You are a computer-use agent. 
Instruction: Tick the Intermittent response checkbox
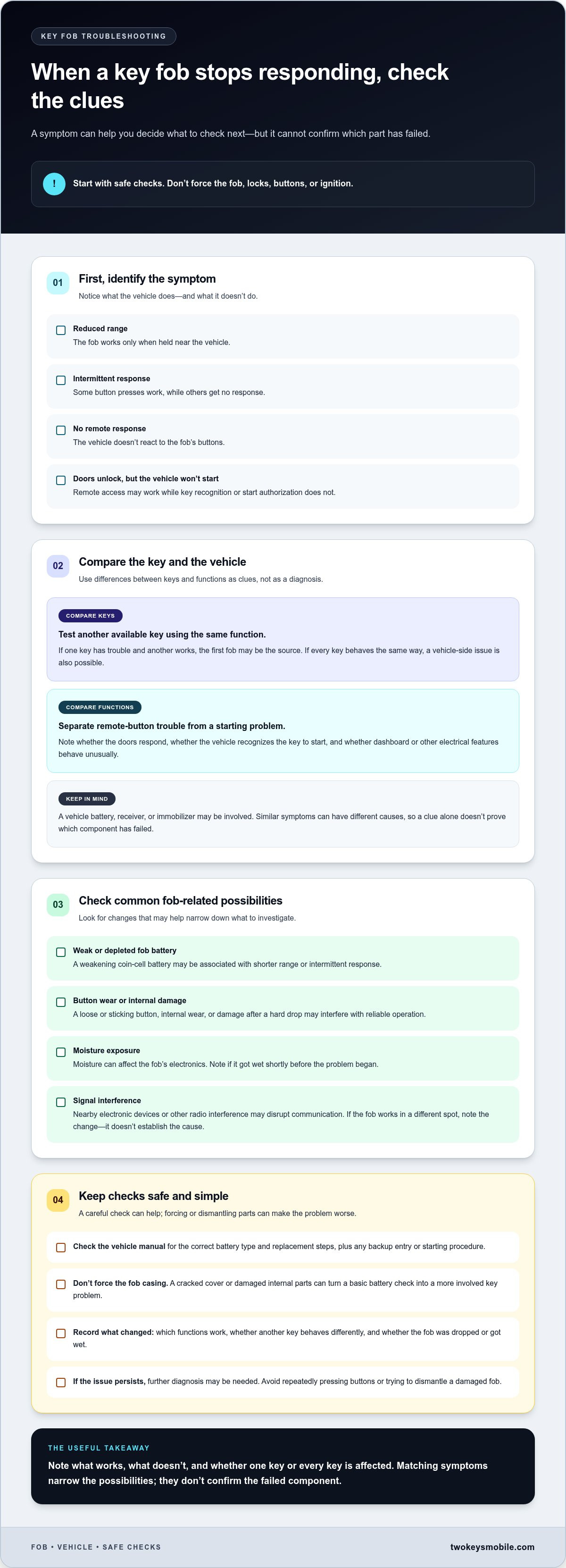pos(61,380)
